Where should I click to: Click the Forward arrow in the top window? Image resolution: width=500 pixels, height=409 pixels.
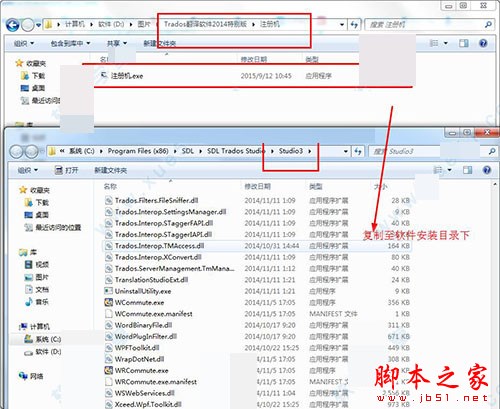27,25
